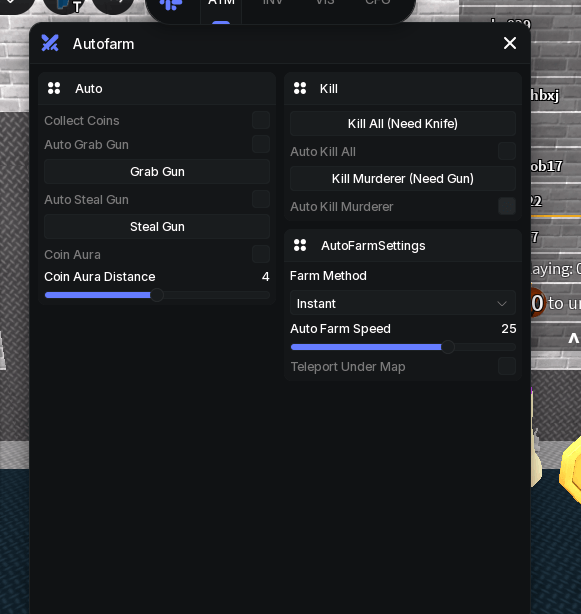Click the grid icon beside Kill heading

tap(300, 88)
